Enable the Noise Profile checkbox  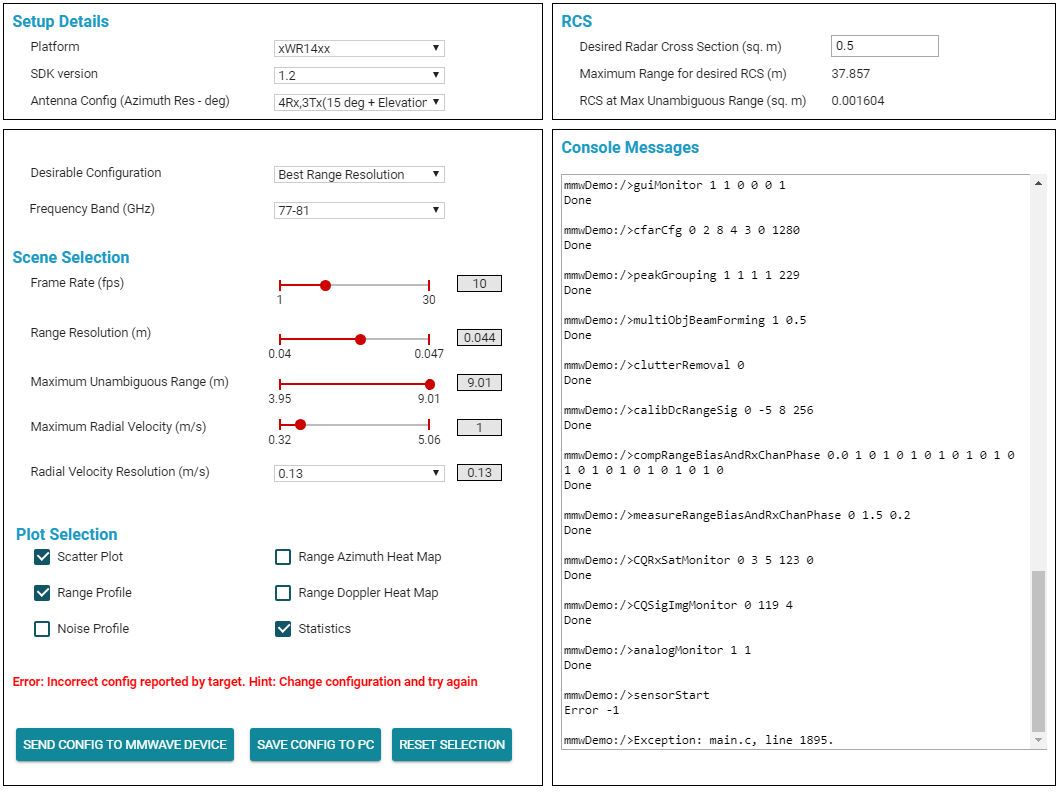pyautogui.click(x=42, y=629)
